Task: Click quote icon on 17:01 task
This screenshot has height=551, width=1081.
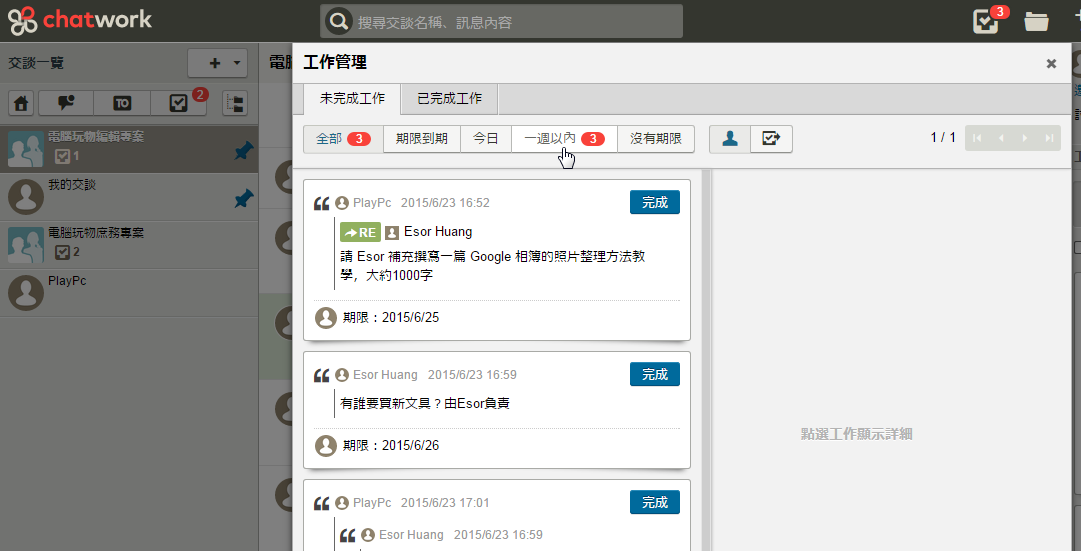Action: (x=321, y=503)
